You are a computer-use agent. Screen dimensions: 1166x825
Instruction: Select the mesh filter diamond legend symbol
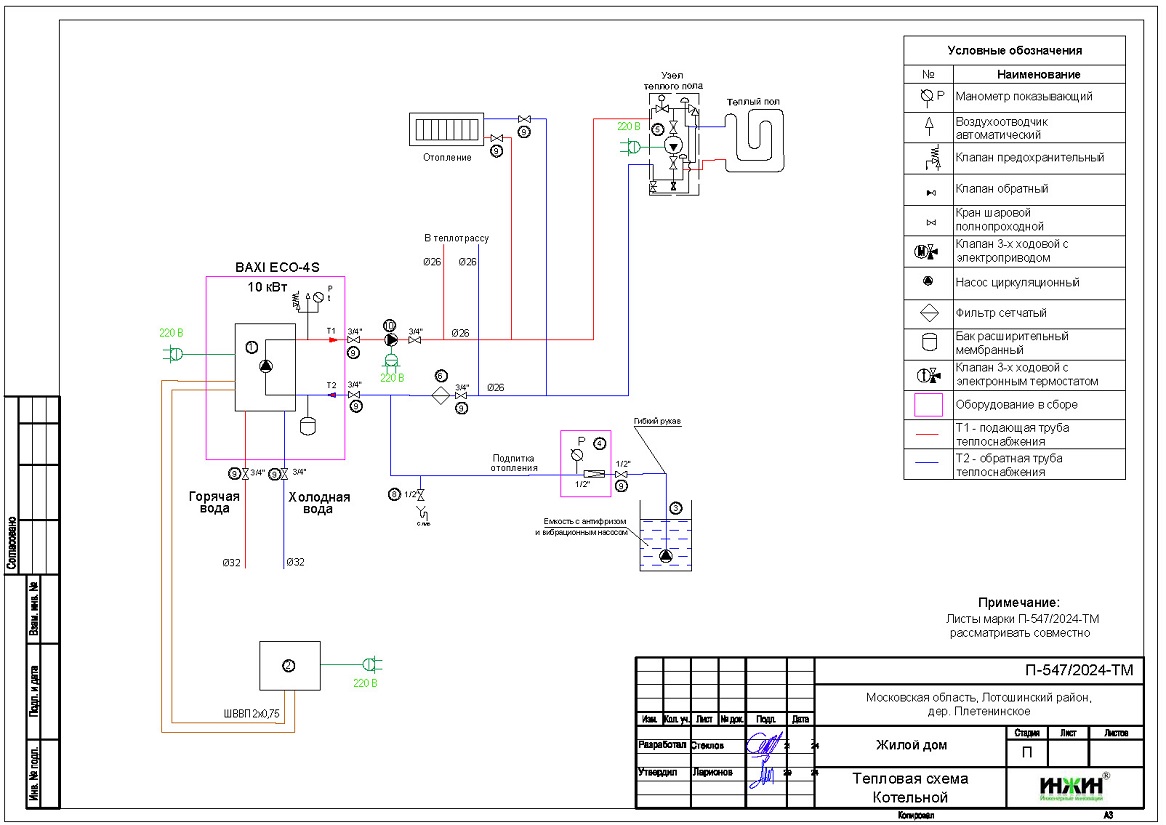coord(928,313)
